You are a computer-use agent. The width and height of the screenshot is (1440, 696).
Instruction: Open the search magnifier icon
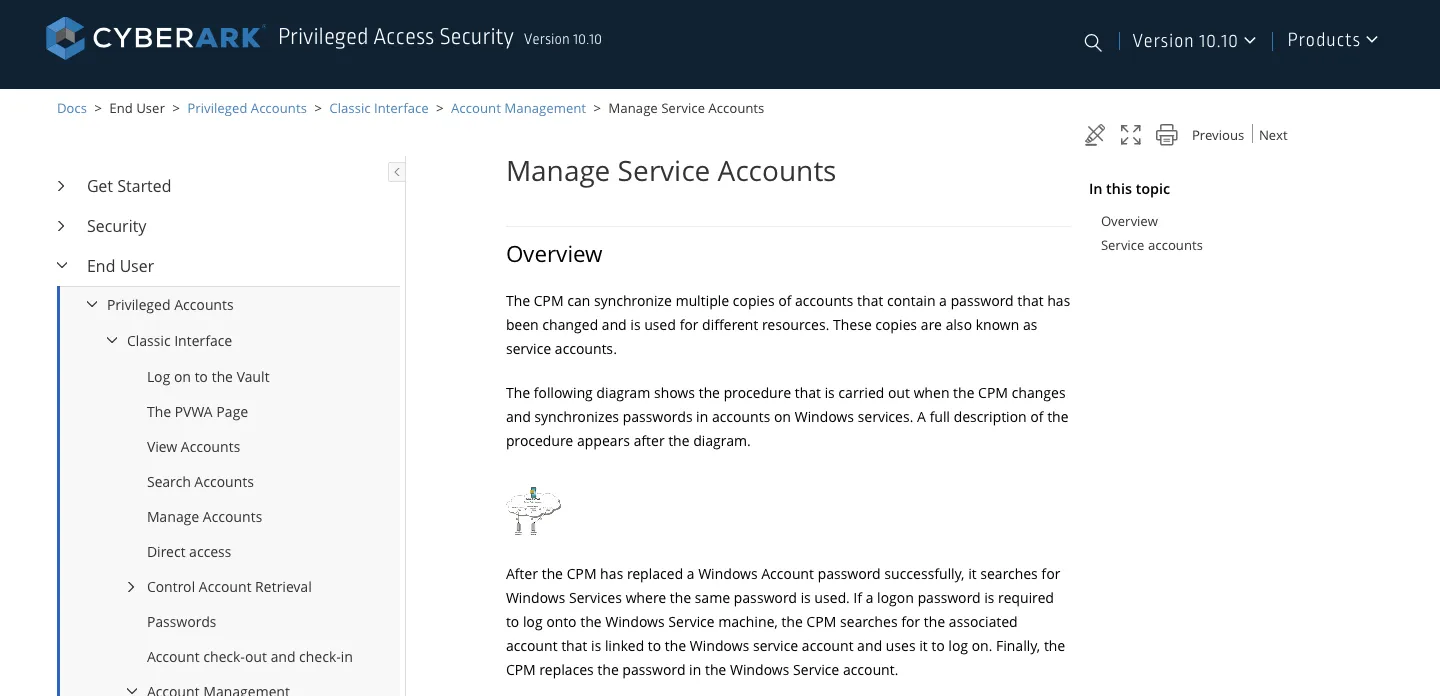pyautogui.click(x=1093, y=42)
